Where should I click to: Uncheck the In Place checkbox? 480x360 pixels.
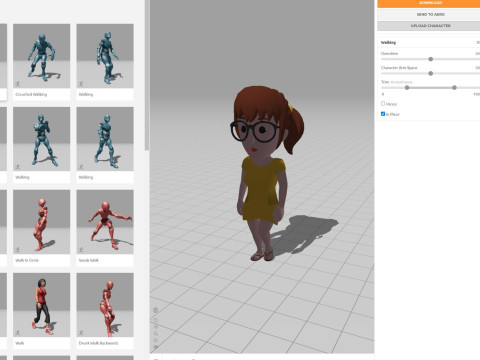click(x=383, y=114)
